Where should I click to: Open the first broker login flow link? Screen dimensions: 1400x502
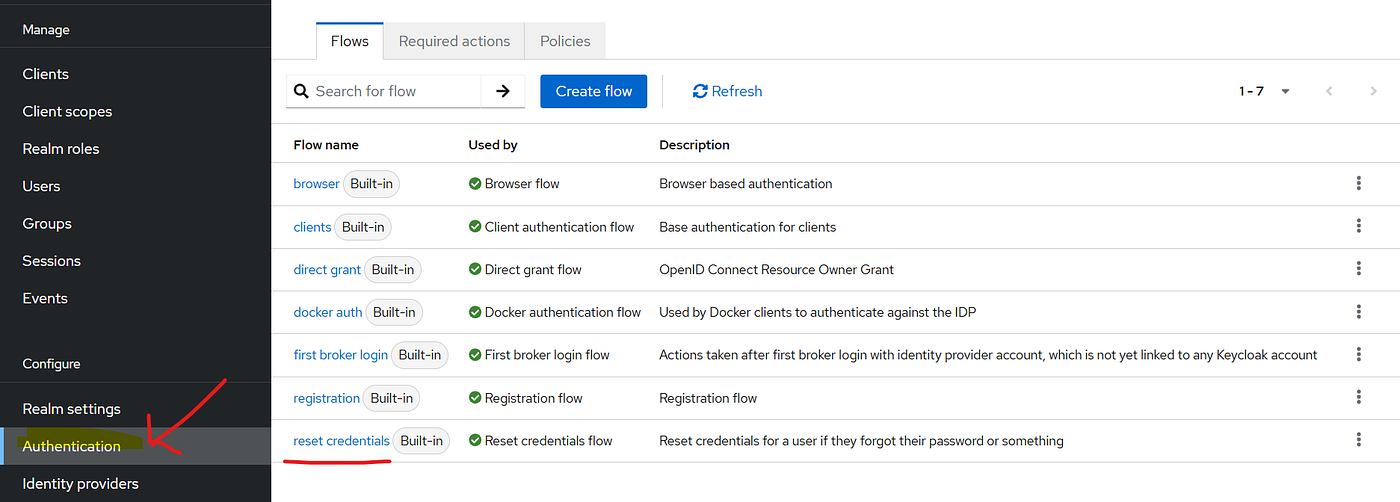click(x=341, y=355)
